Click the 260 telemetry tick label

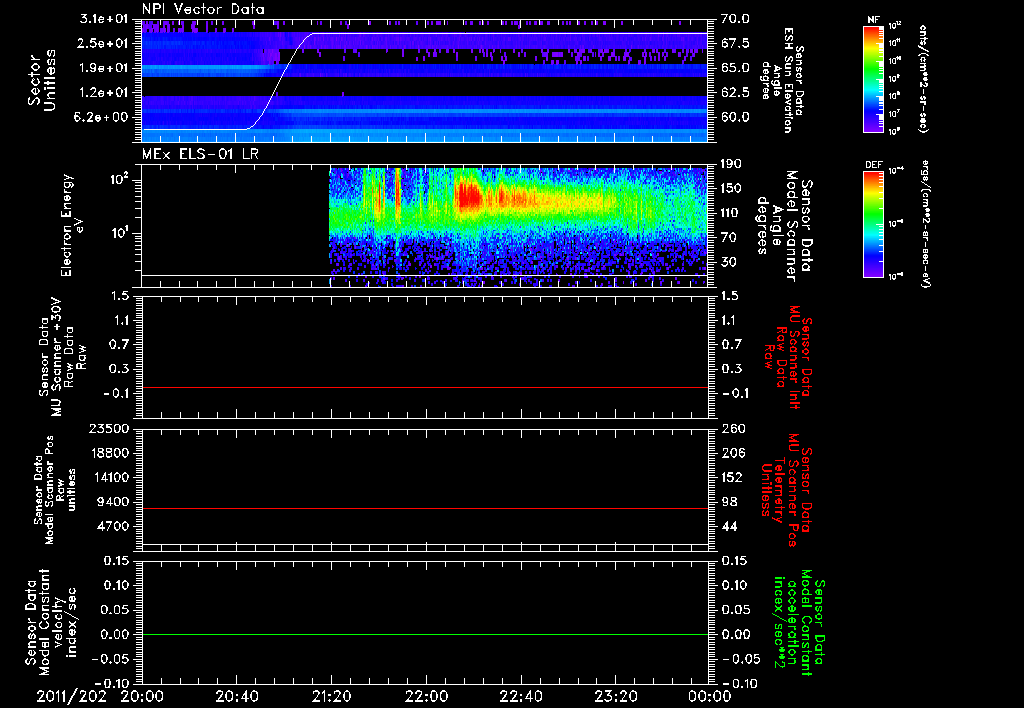point(731,429)
